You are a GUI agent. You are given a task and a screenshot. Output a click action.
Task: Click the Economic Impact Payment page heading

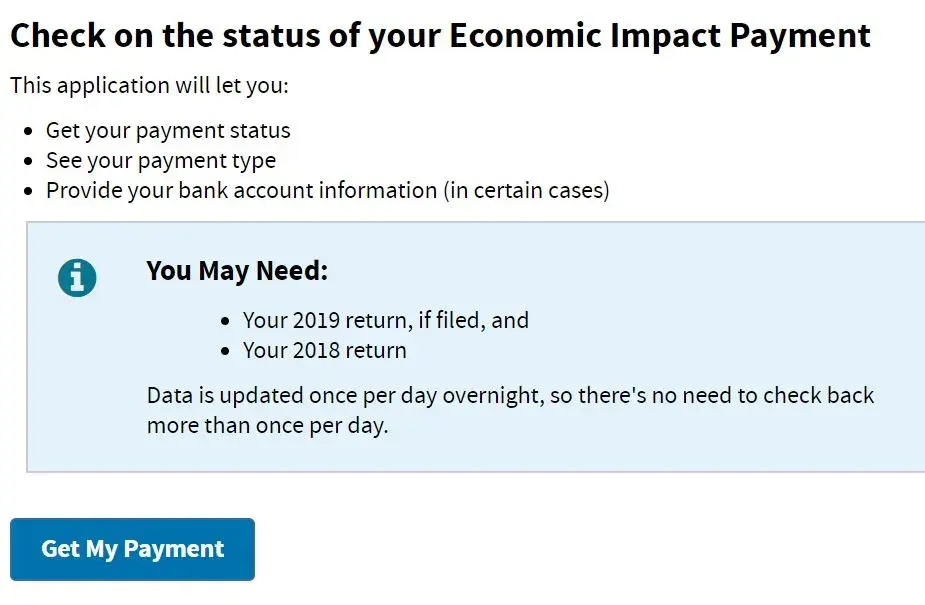[440, 36]
